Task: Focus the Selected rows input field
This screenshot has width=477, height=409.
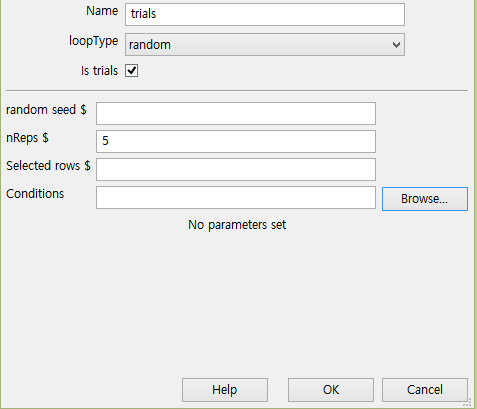Action: [236, 169]
